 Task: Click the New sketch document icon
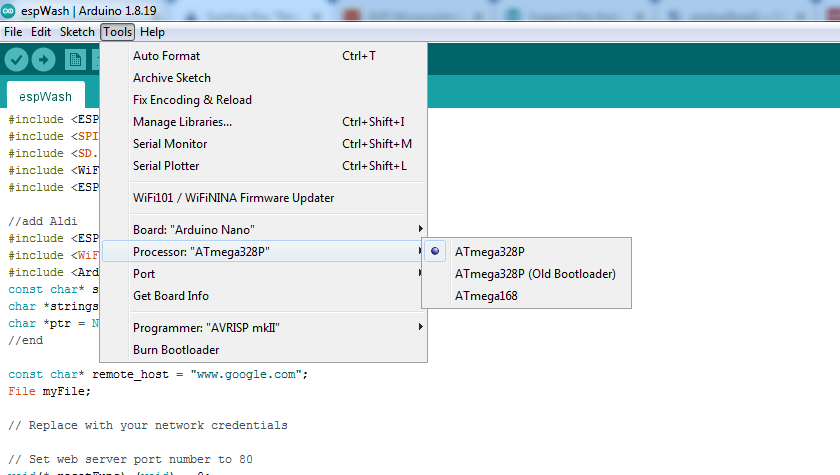click(74, 60)
